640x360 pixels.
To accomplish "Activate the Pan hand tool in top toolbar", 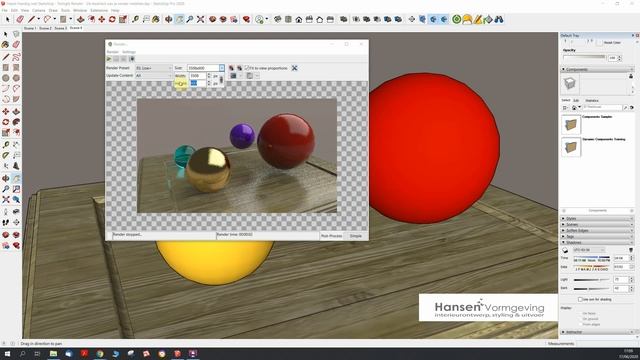I will coord(179,19).
